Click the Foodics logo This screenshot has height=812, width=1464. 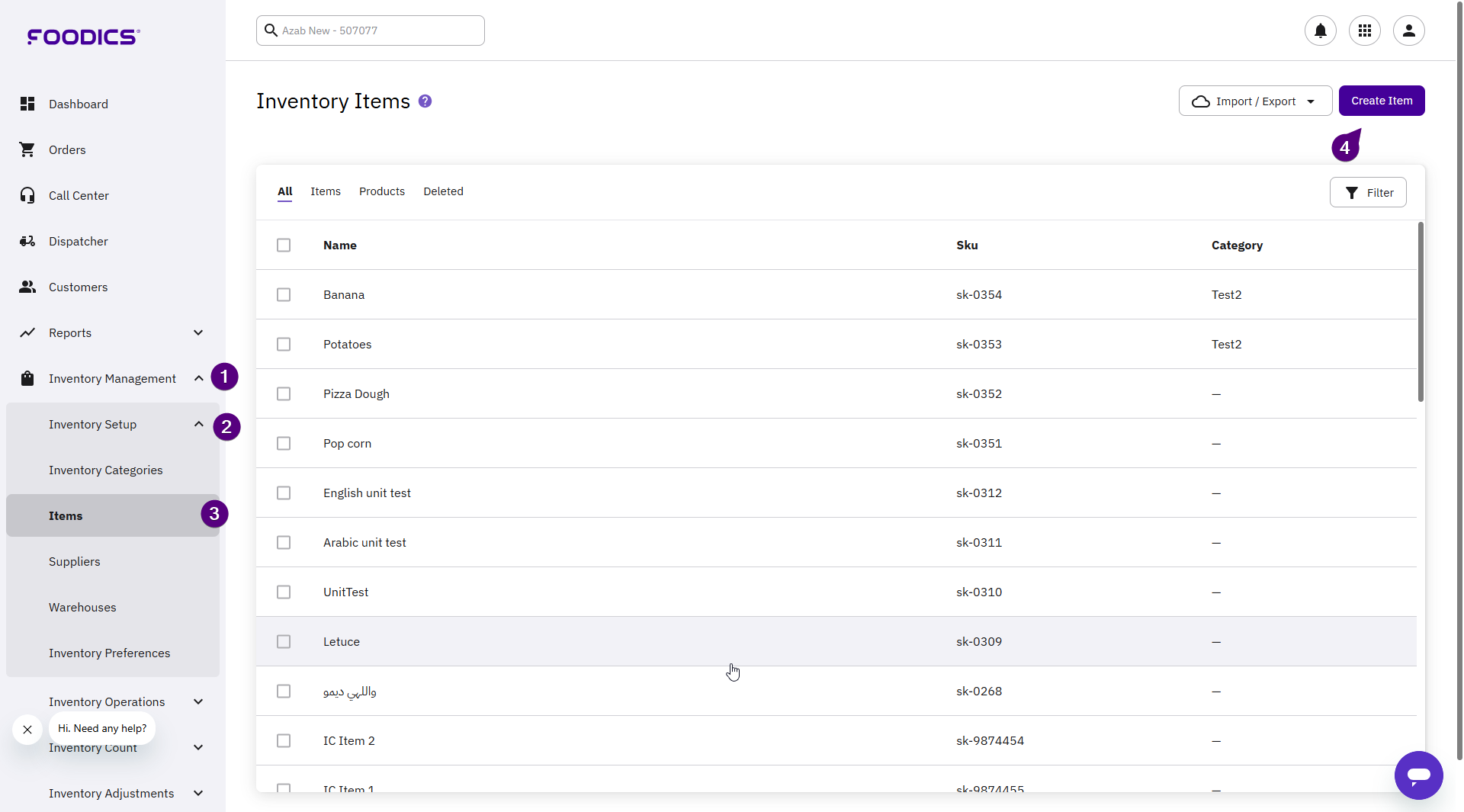83,37
